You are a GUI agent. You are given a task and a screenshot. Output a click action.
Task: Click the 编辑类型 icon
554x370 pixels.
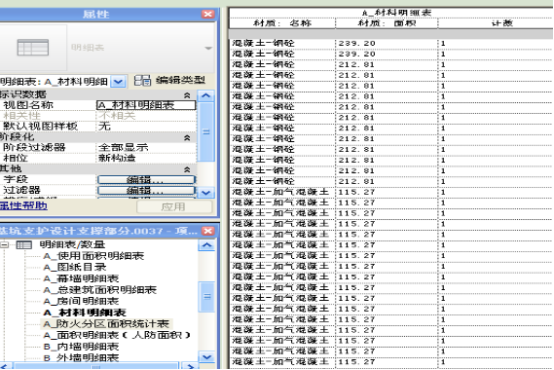pos(142,81)
